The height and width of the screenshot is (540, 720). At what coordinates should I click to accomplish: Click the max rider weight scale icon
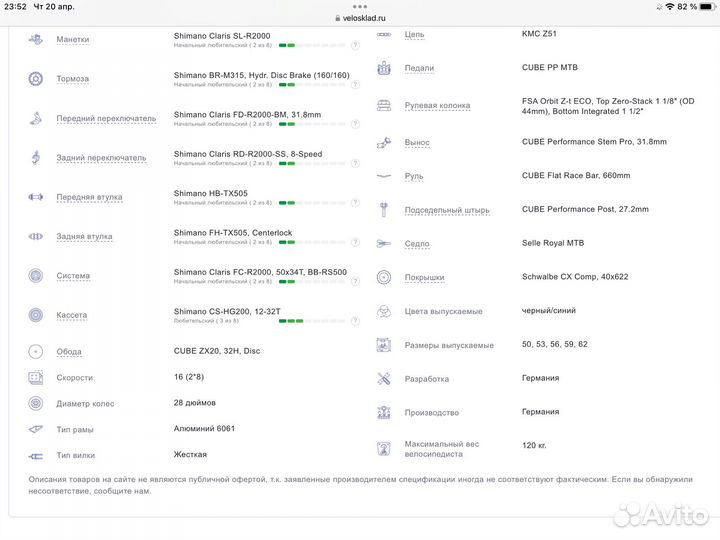[384, 449]
